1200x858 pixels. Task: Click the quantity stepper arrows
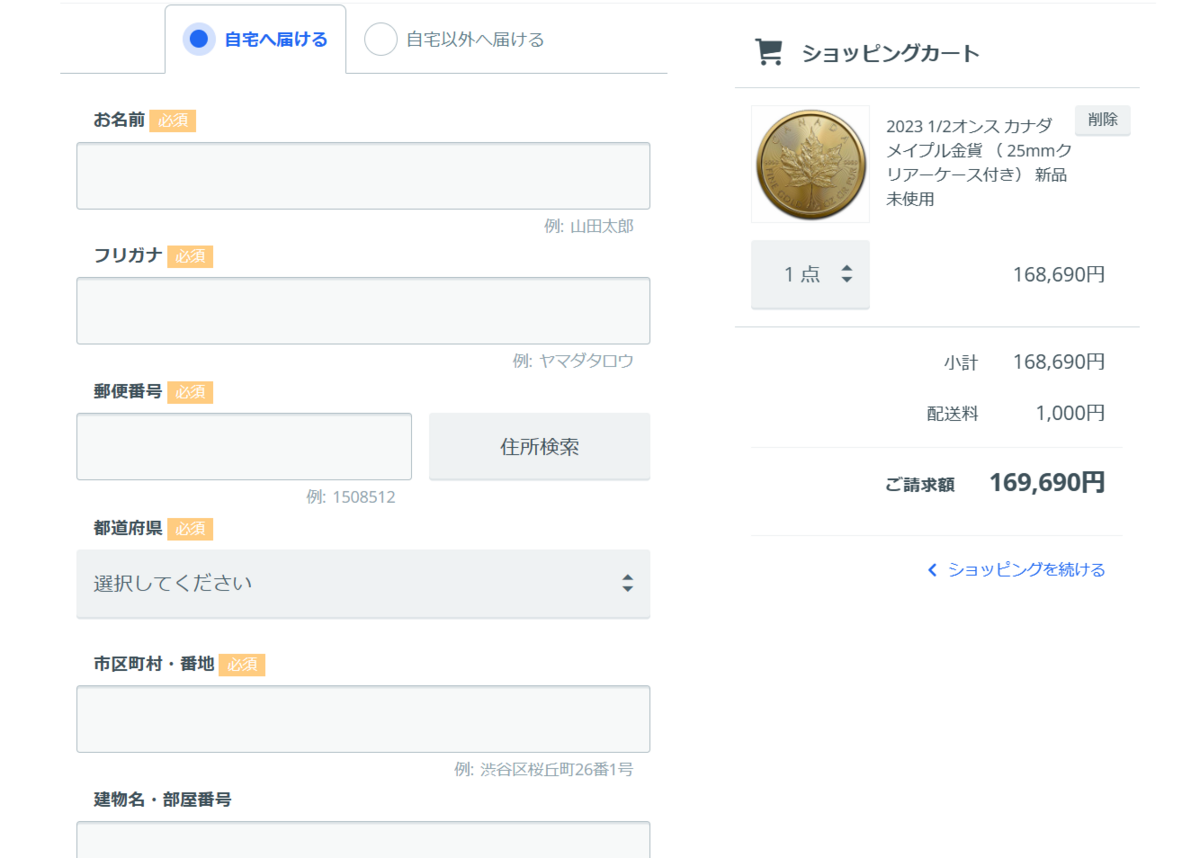click(x=848, y=274)
